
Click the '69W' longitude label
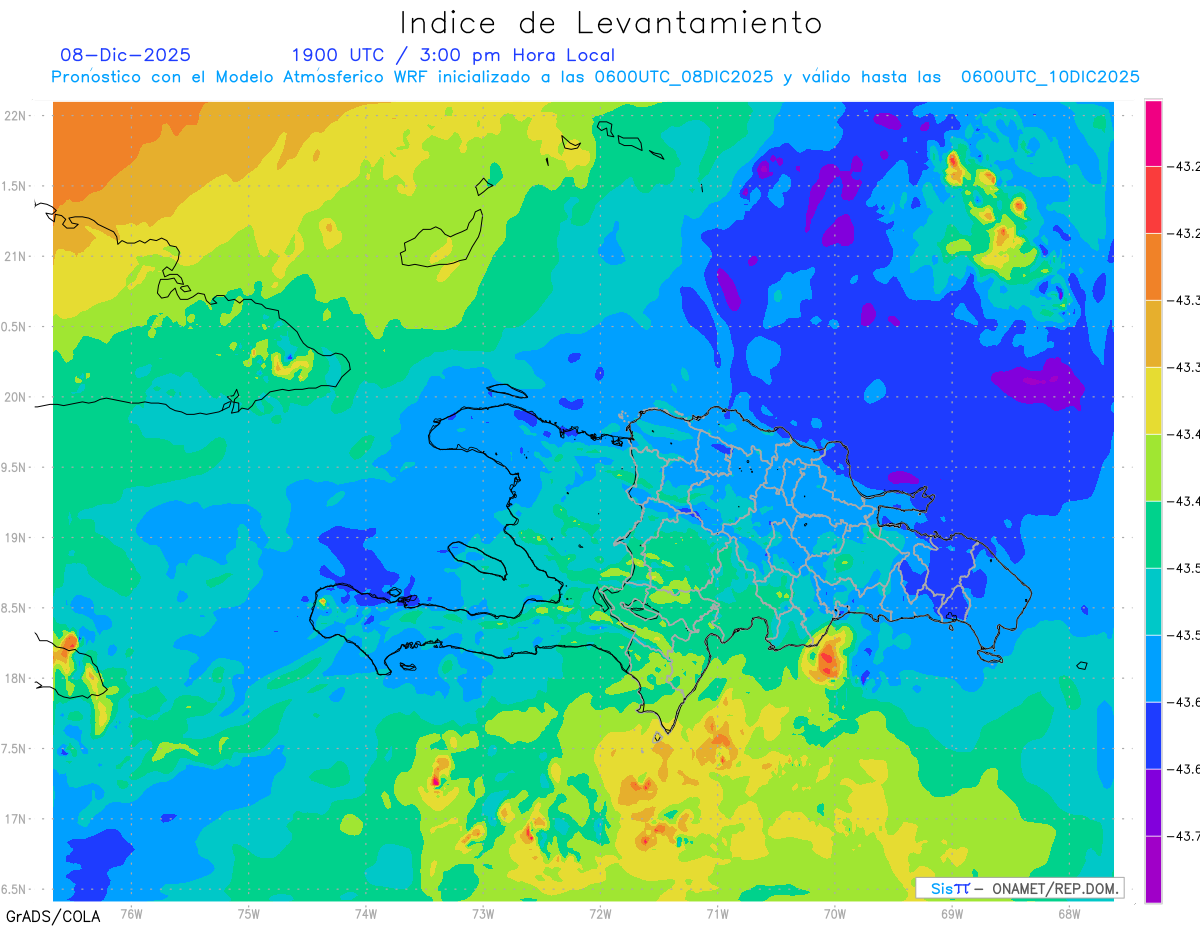tap(952, 913)
